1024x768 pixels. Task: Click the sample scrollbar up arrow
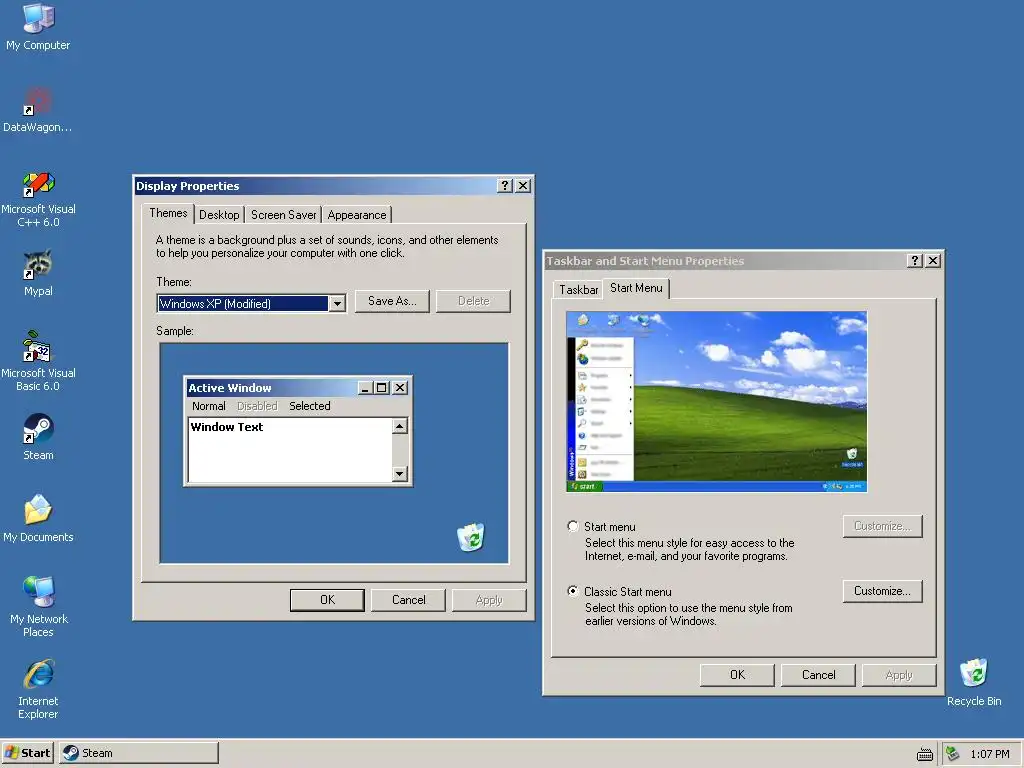click(400, 426)
